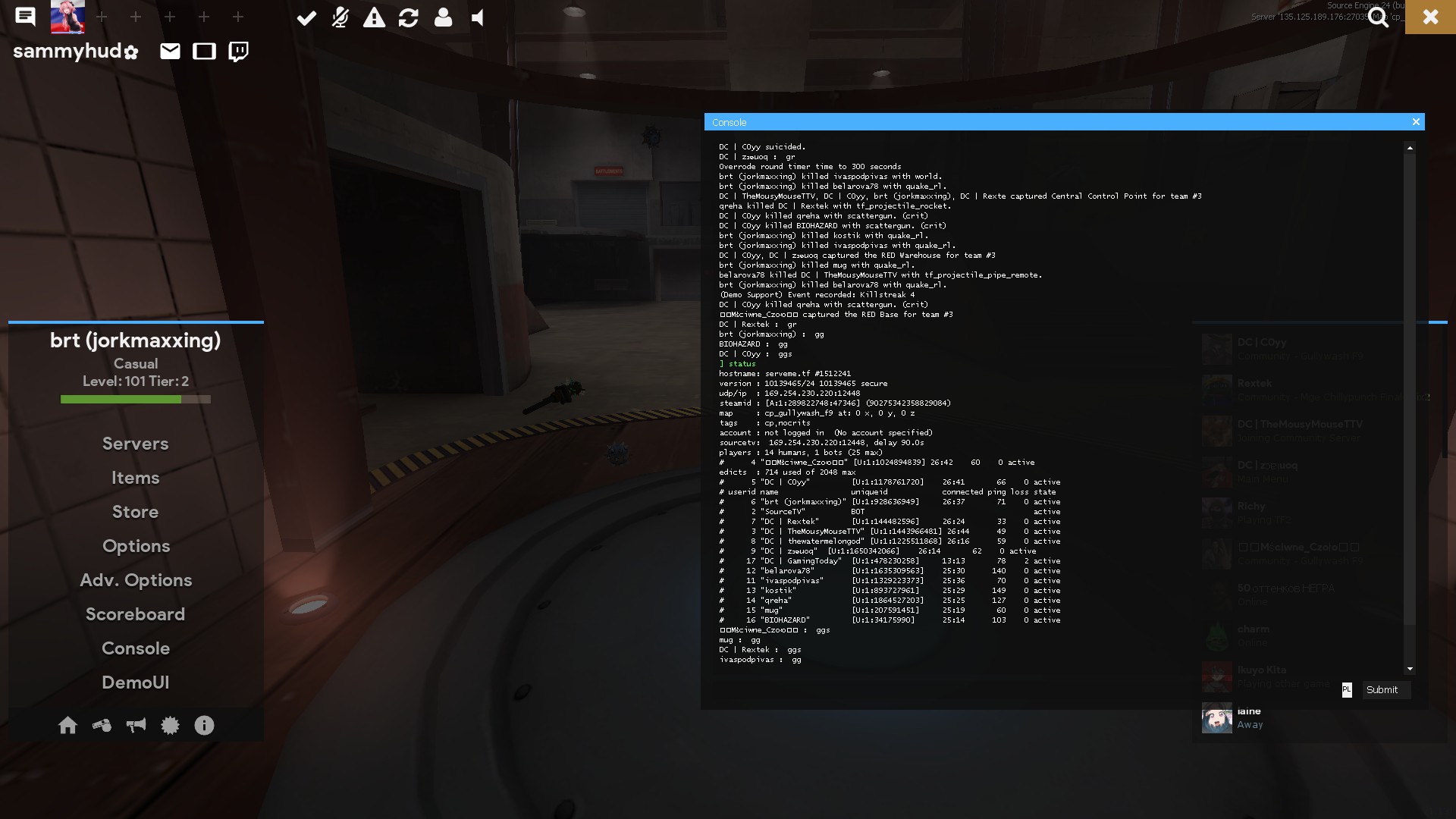The height and width of the screenshot is (819, 1456).
Task: Click the green level progress bar
Action: [121, 399]
